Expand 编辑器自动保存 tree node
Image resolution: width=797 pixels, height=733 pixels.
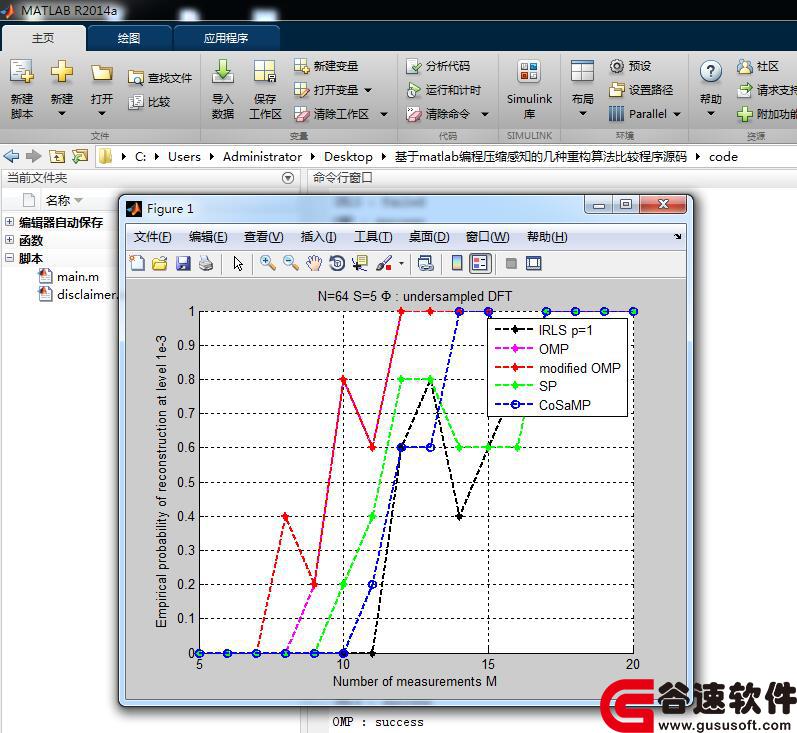tap(9, 222)
